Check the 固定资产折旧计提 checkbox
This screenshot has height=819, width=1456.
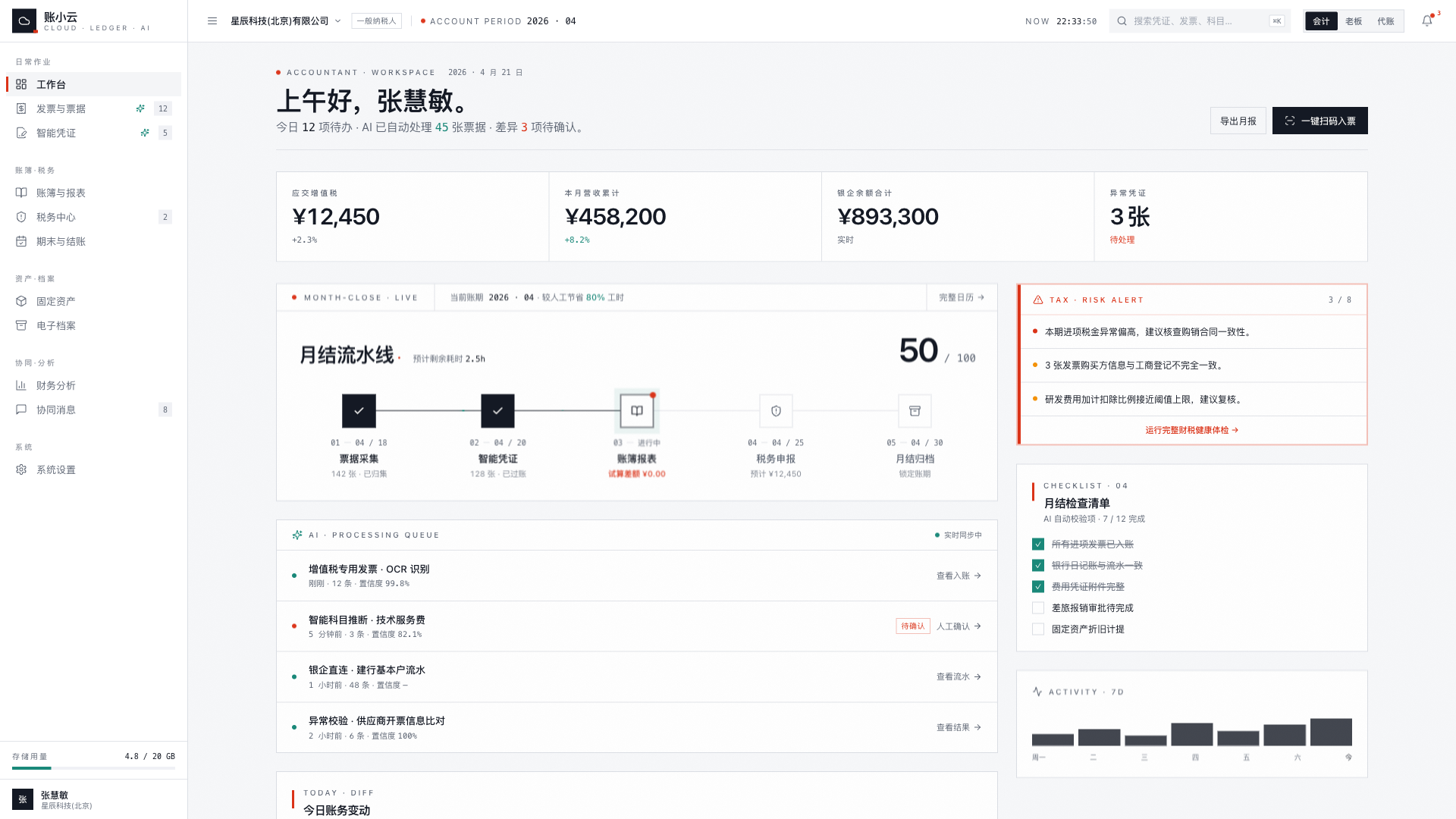point(1038,629)
